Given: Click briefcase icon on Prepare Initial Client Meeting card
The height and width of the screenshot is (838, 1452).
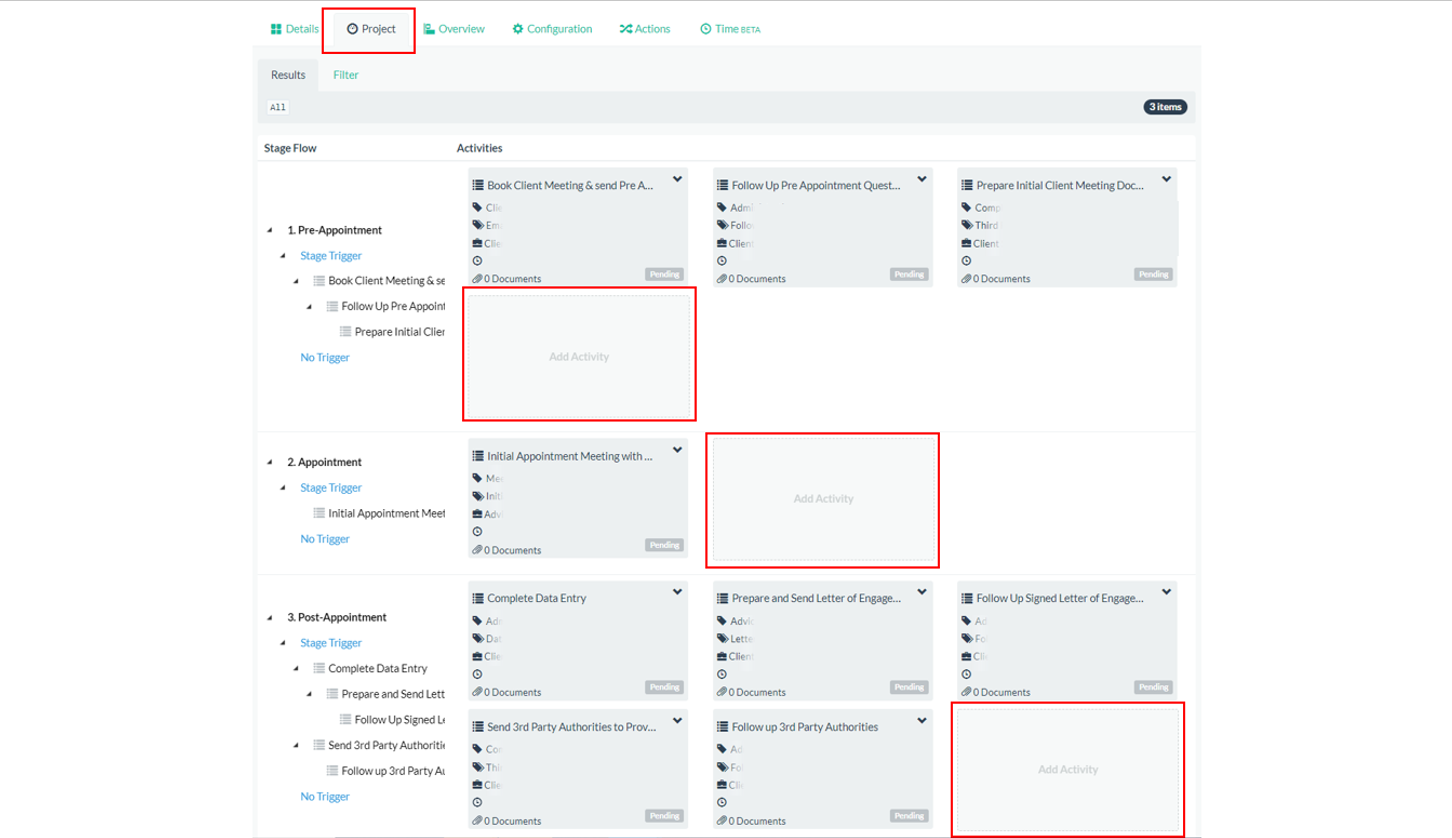Looking at the screenshot, I should coord(966,243).
